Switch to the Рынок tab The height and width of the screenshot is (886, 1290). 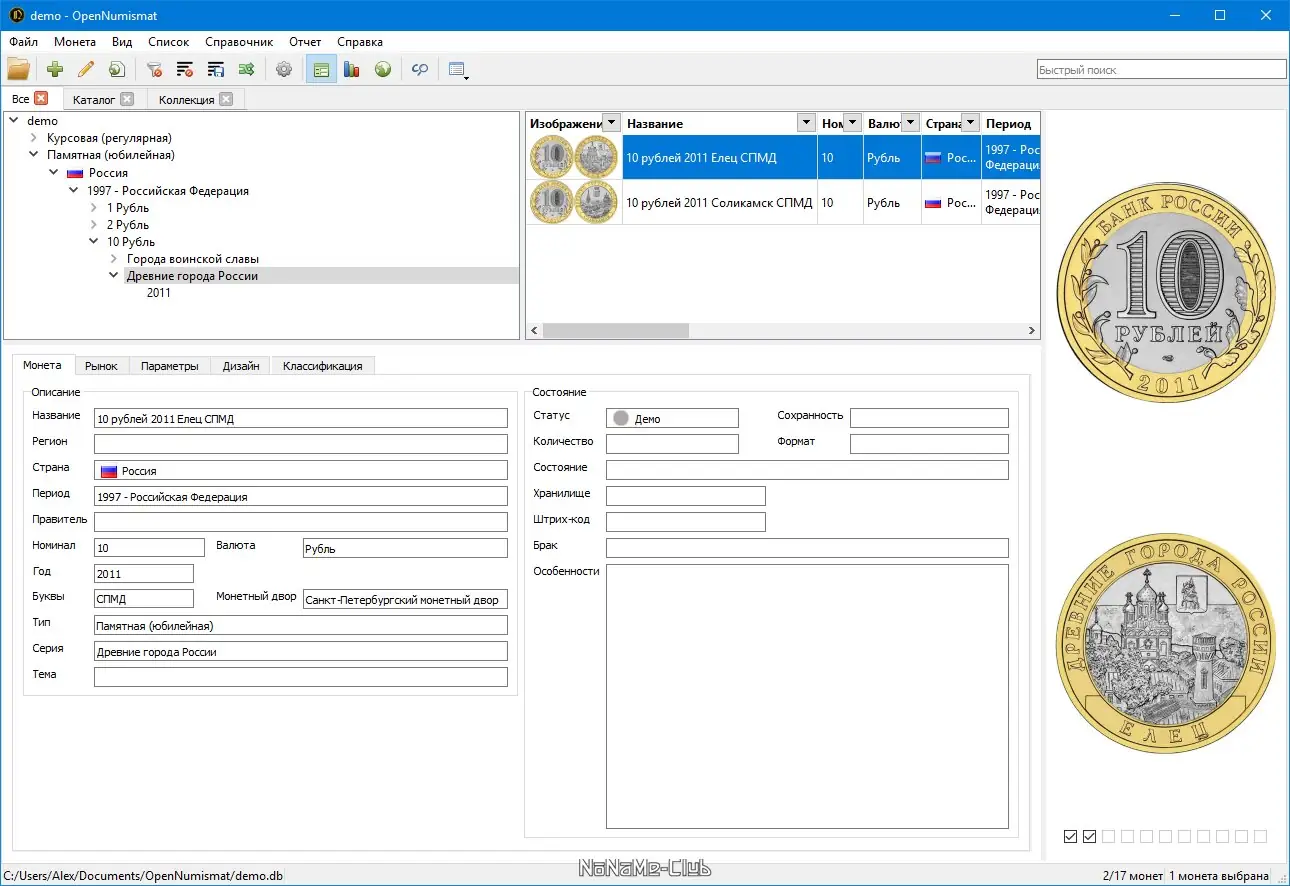coord(101,366)
